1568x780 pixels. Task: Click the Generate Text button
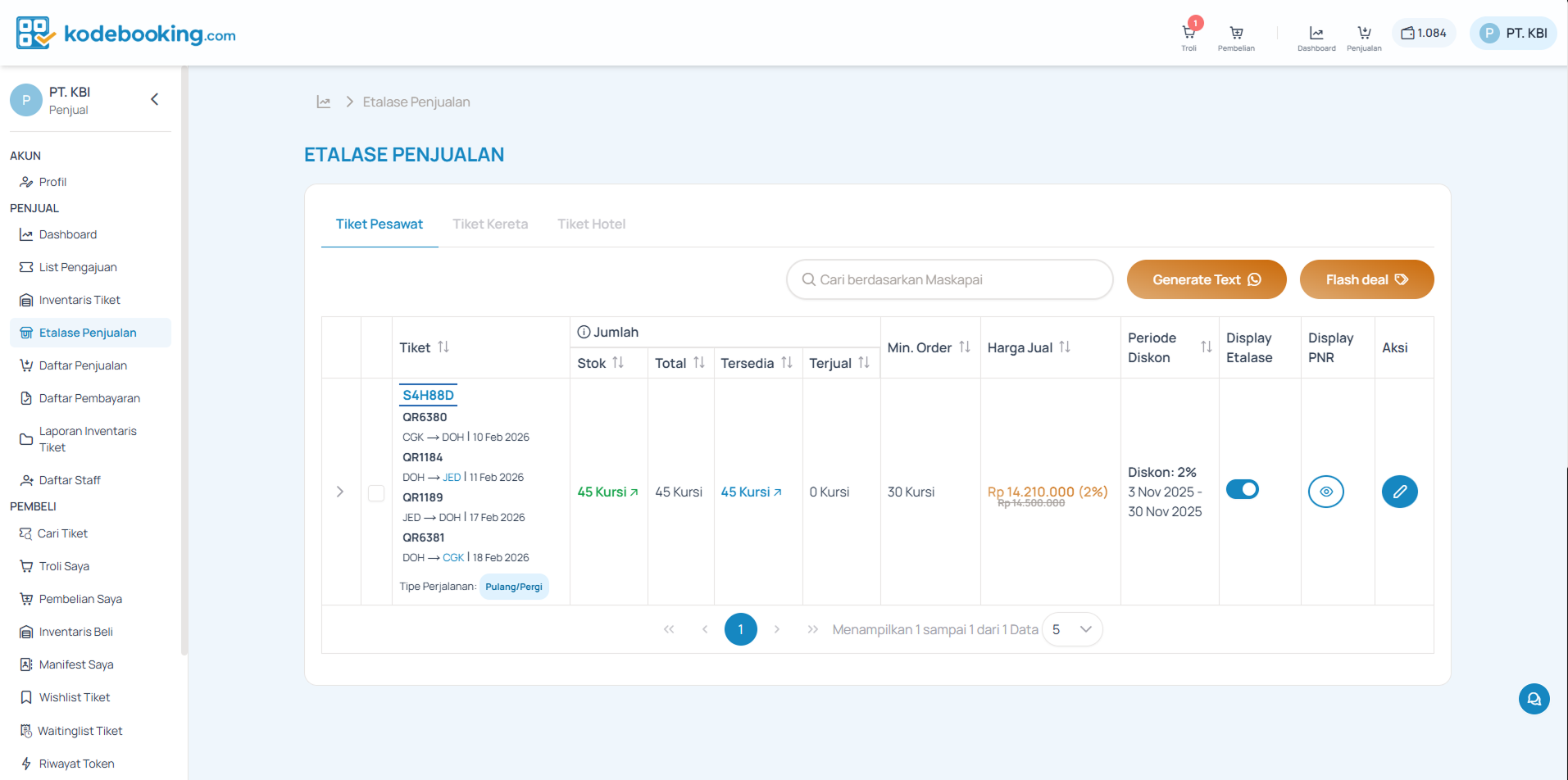(x=1206, y=279)
